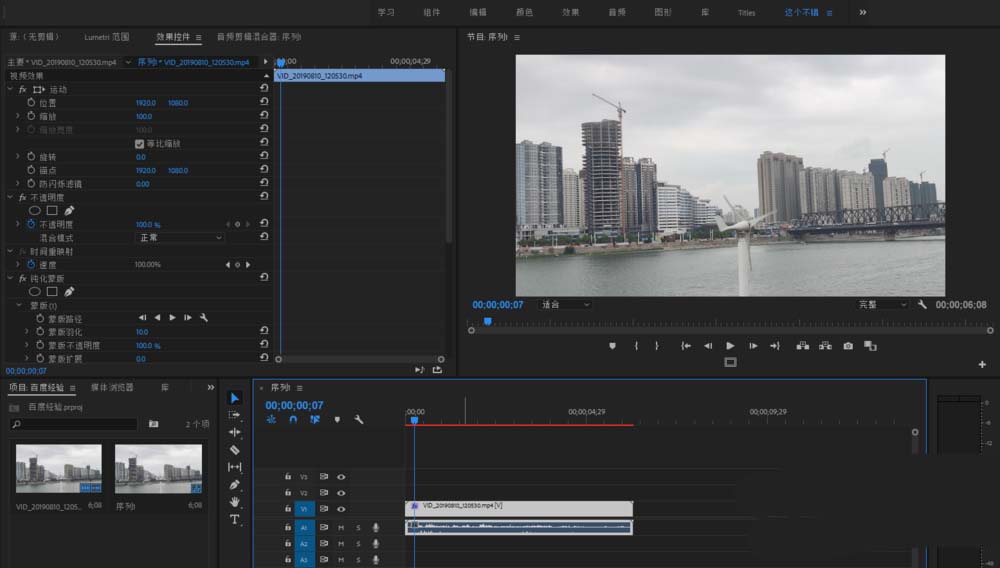Image resolution: width=1000 pixels, height=568 pixels.
Task: Click the program monitor playhead scrubber
Action: [x=487, y=321]
